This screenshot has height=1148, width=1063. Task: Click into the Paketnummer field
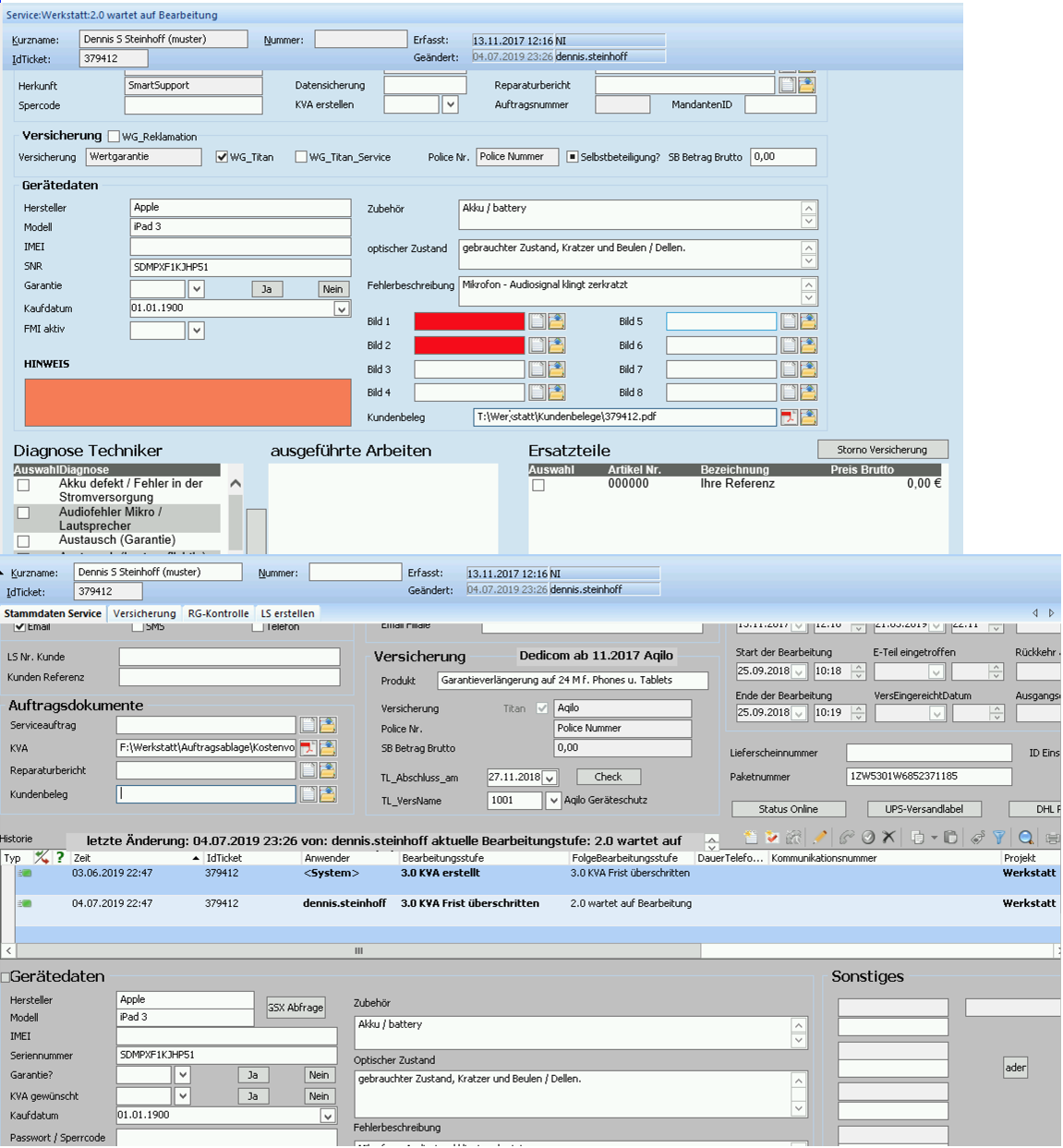tap(928, 777)
